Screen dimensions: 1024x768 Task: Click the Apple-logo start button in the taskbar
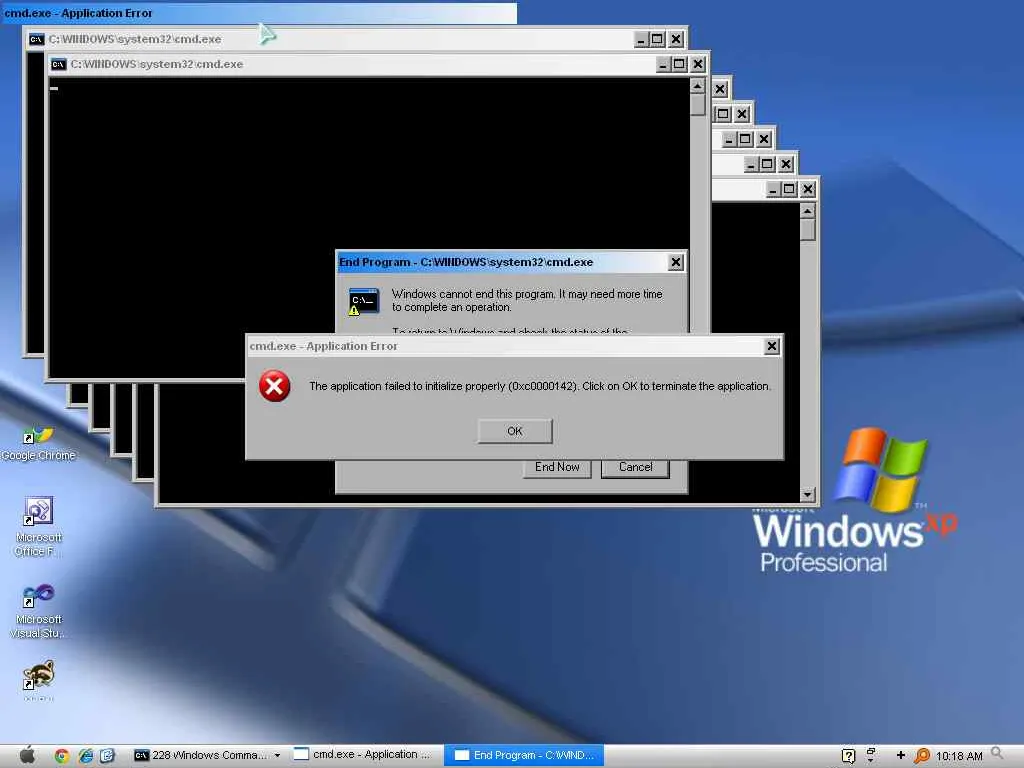tap(27, 755)
